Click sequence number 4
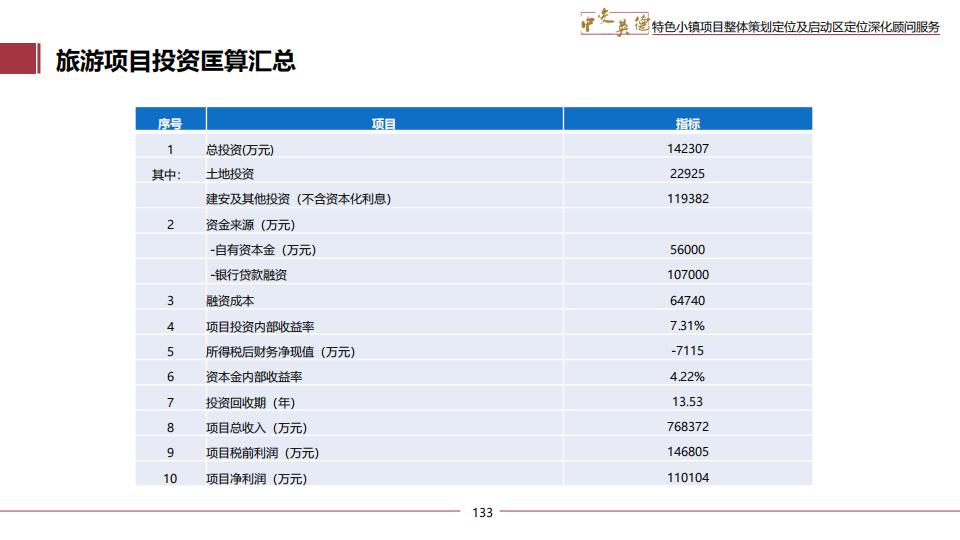 pyautogui.click(x=170, y=326)
